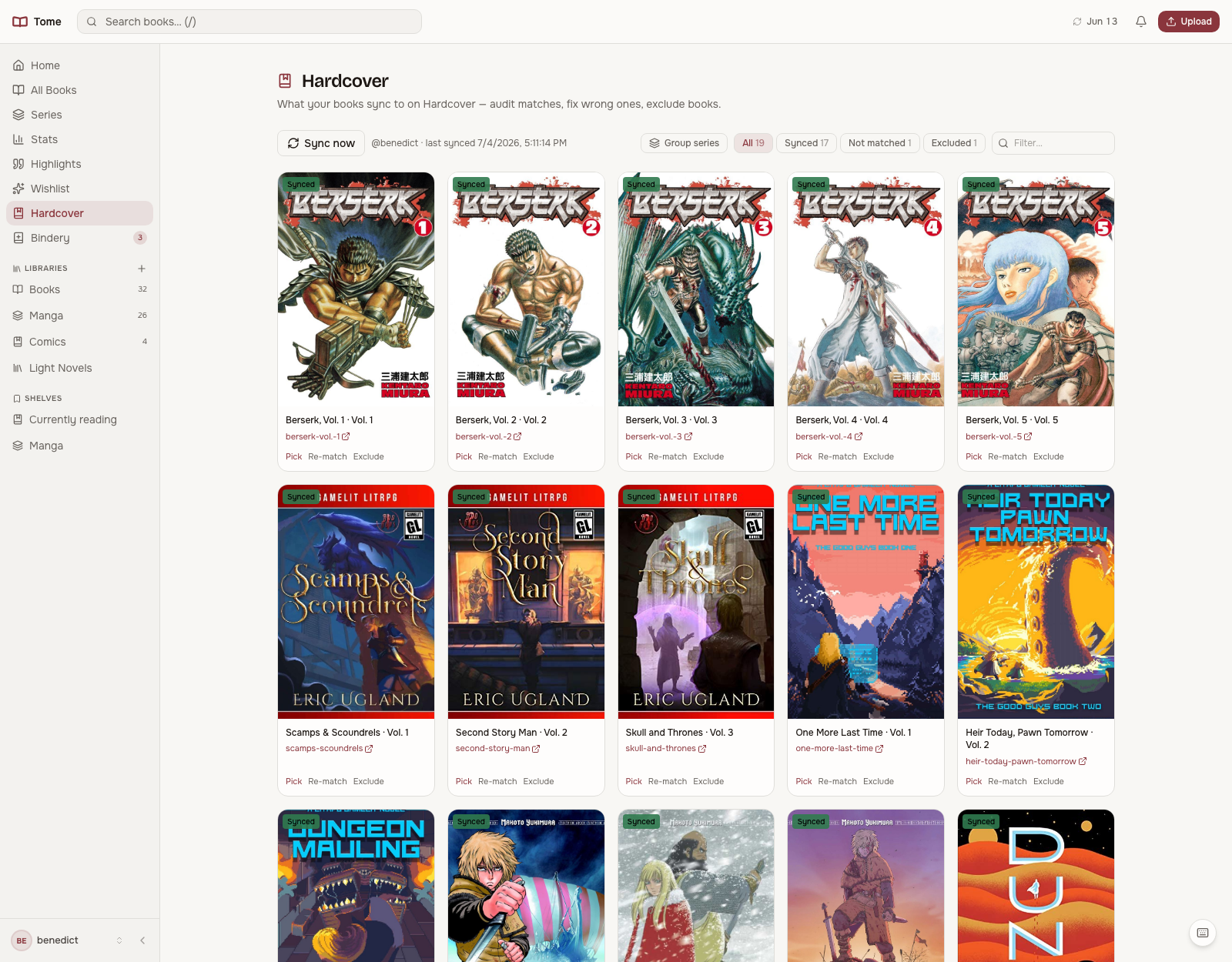The height and width of the screenshot is (962, 1232).
Task: Click Exclude under Berserk Vol. 3
Action: (x=708, y=456)
